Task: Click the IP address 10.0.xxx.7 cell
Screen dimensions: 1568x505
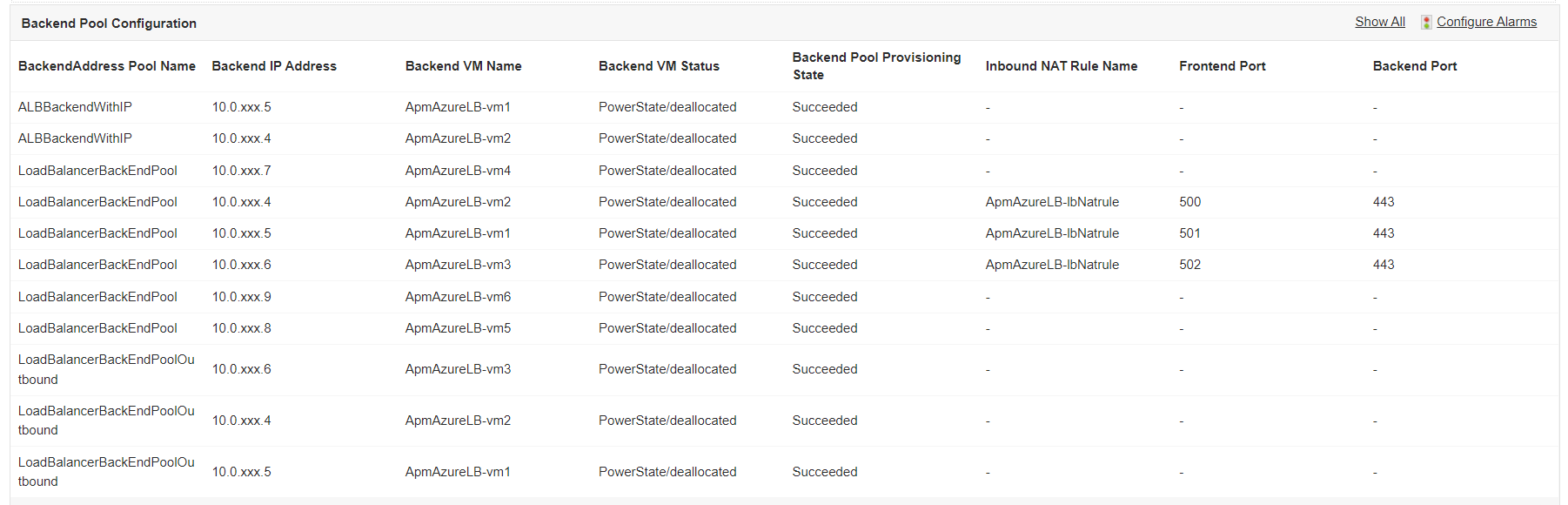Action: tap(241, 171)
